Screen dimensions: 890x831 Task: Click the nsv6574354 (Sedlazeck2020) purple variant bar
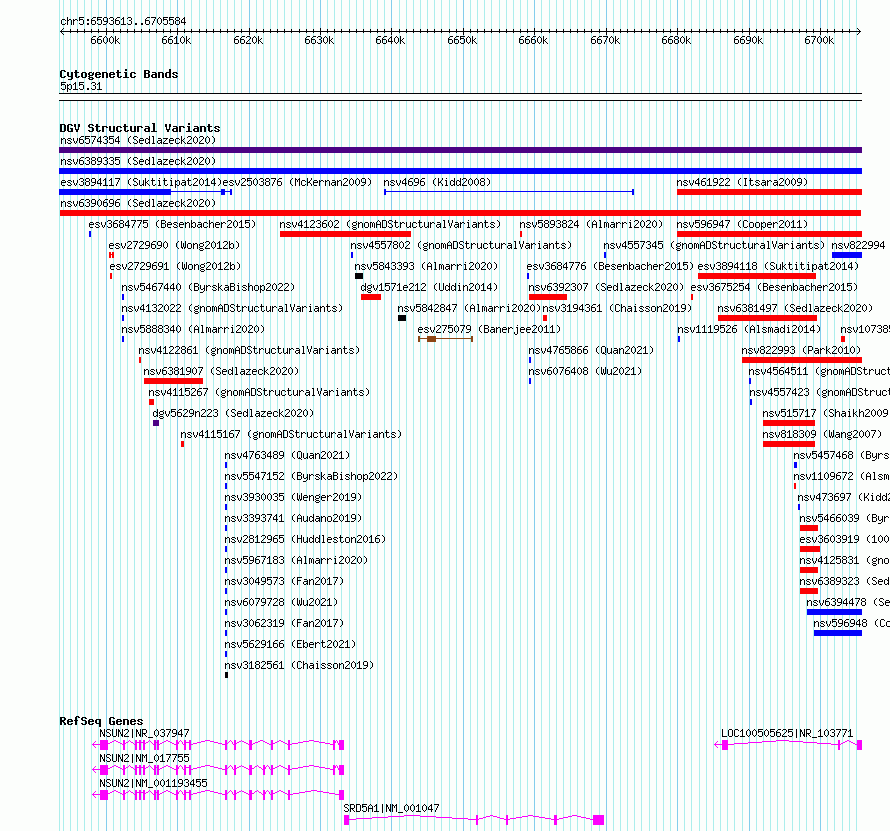click(x=460, y=150)
